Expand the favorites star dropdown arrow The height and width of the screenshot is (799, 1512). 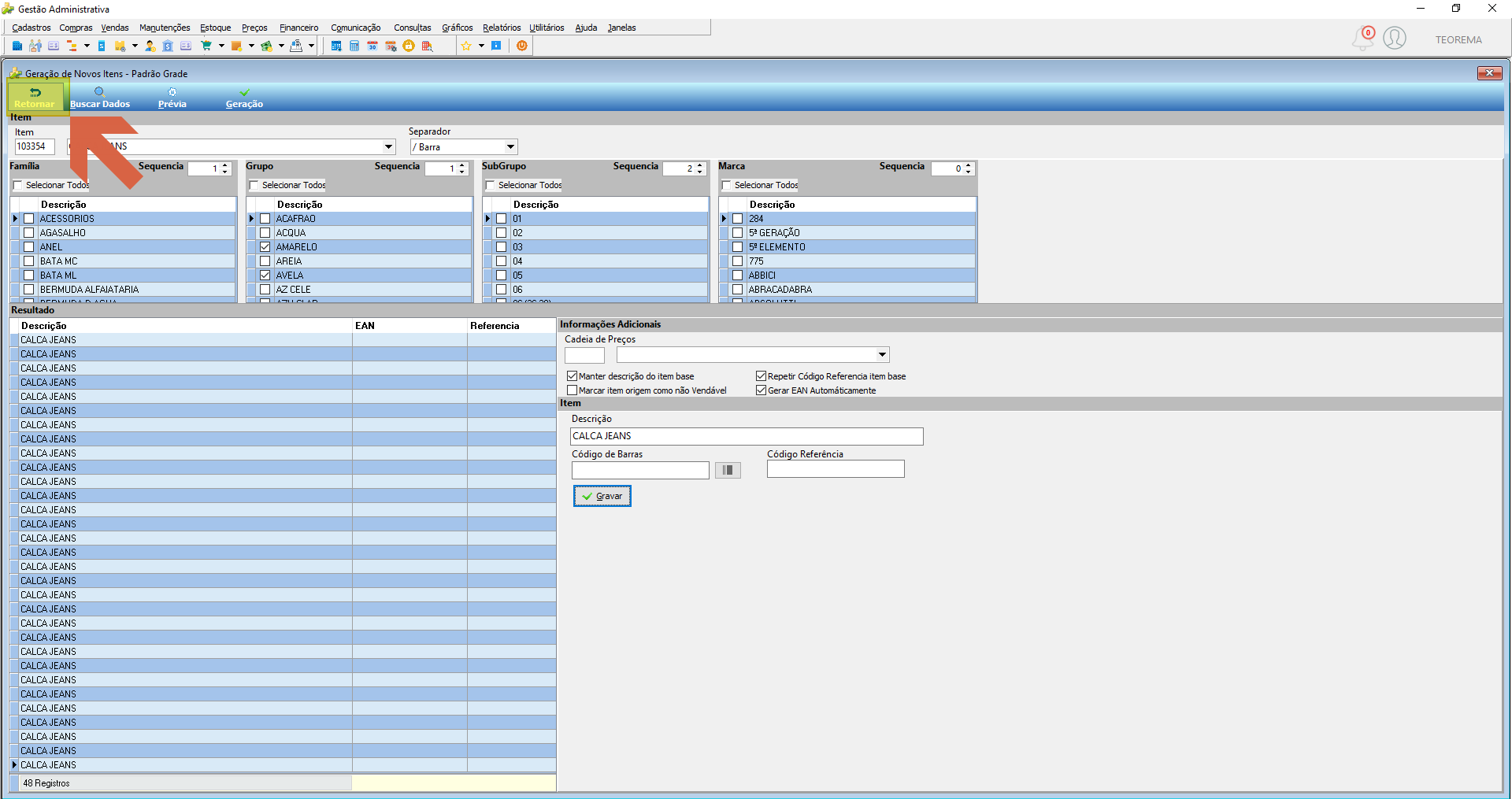tap(481, 46)
